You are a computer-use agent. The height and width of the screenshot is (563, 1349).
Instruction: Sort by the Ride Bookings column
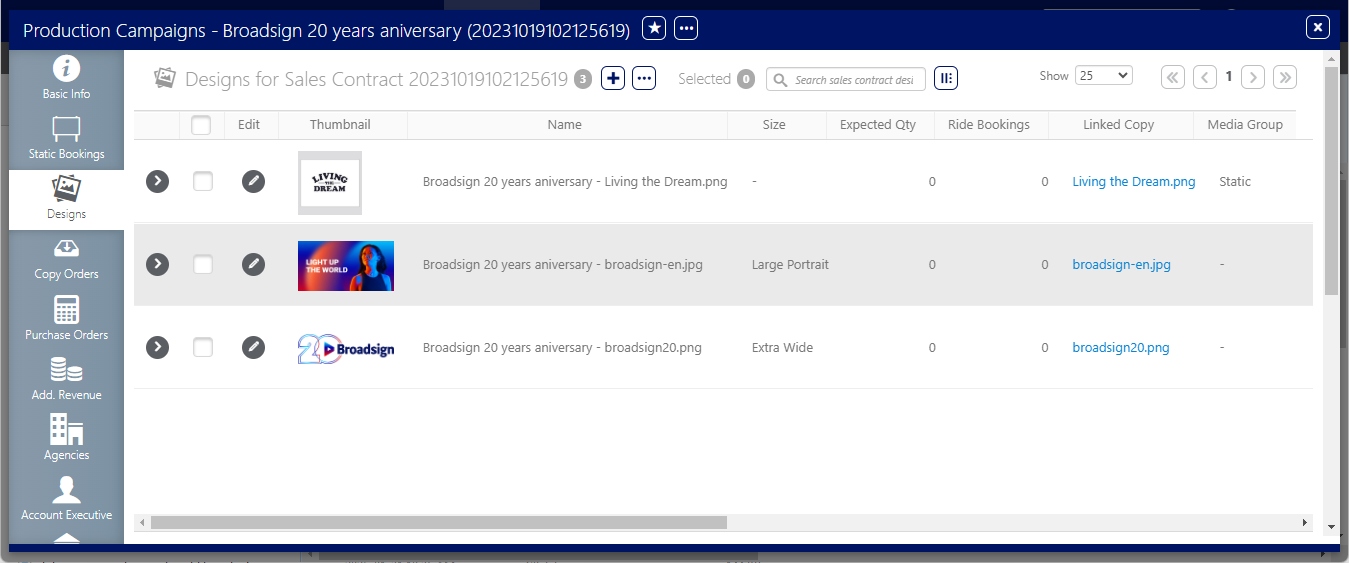pos(989,125)
